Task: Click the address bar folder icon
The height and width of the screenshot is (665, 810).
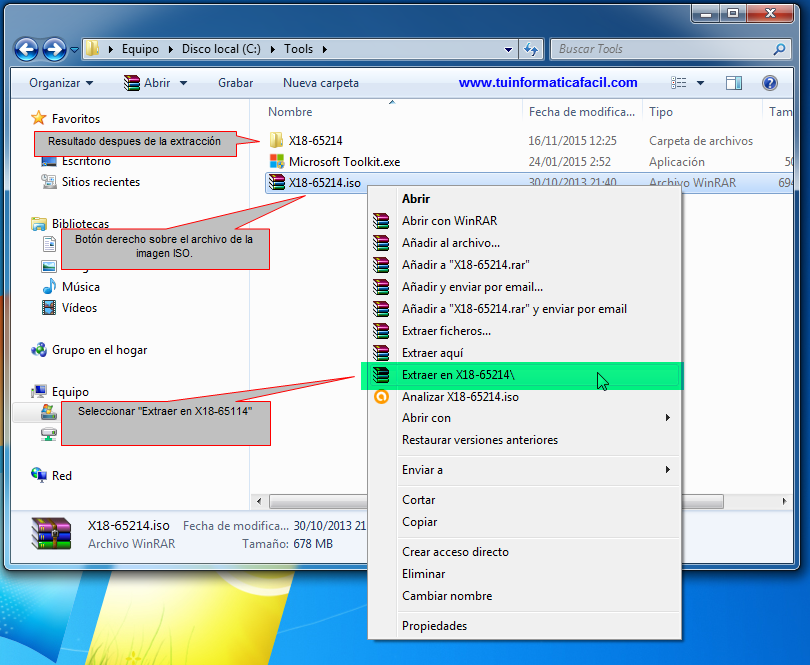Action: [x=92, y=49]
